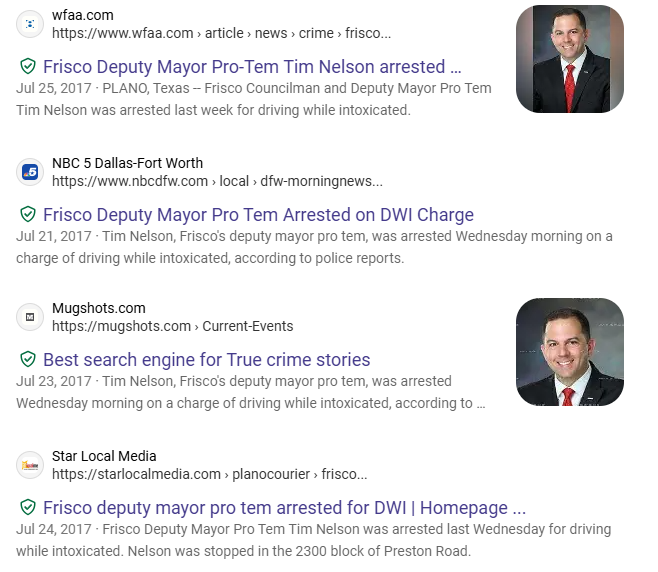Open 'Frisco deputy mayor pro tem arrested for DWI' result

[284, 507]
